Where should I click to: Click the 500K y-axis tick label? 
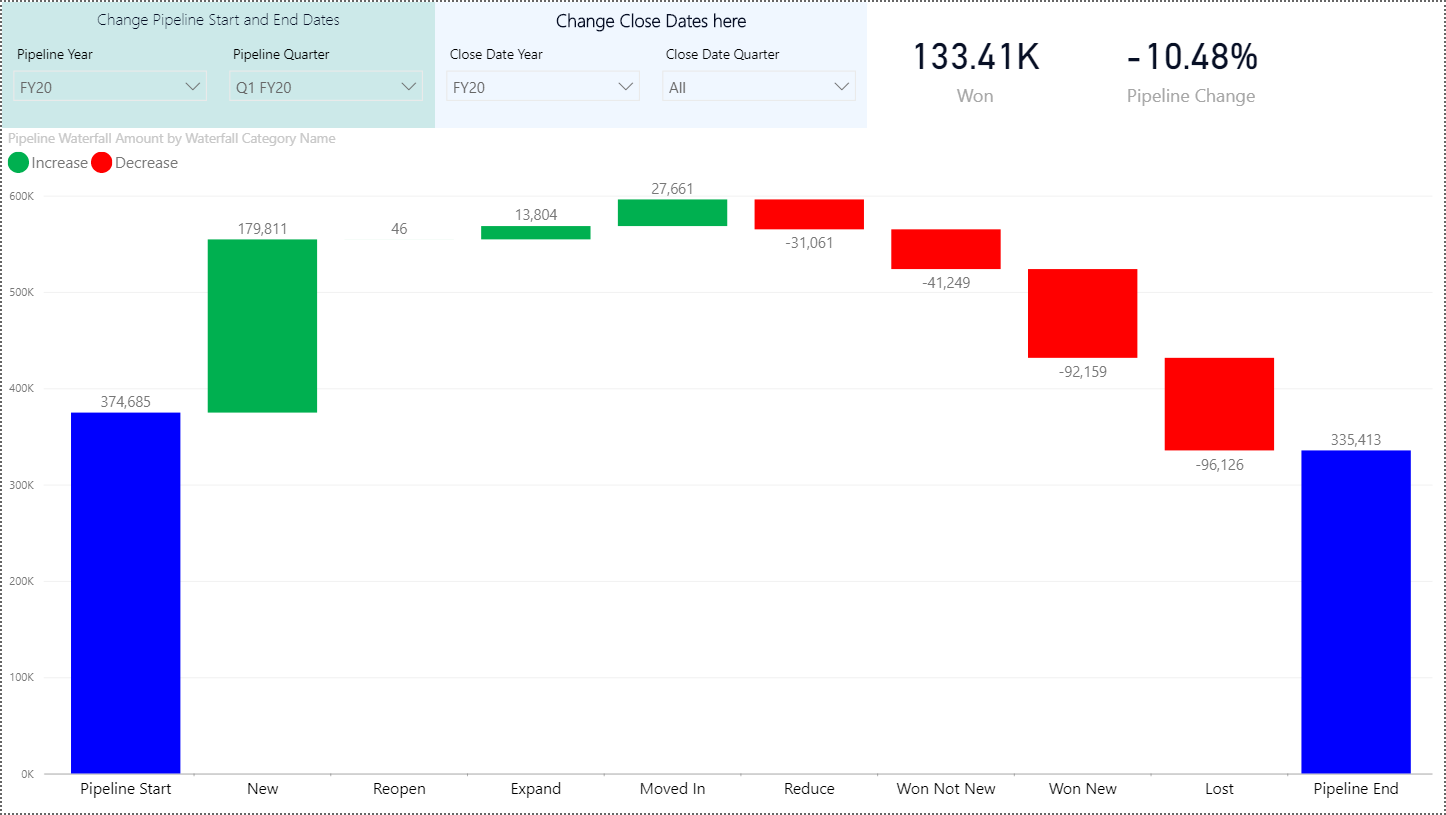coord(22,292)
